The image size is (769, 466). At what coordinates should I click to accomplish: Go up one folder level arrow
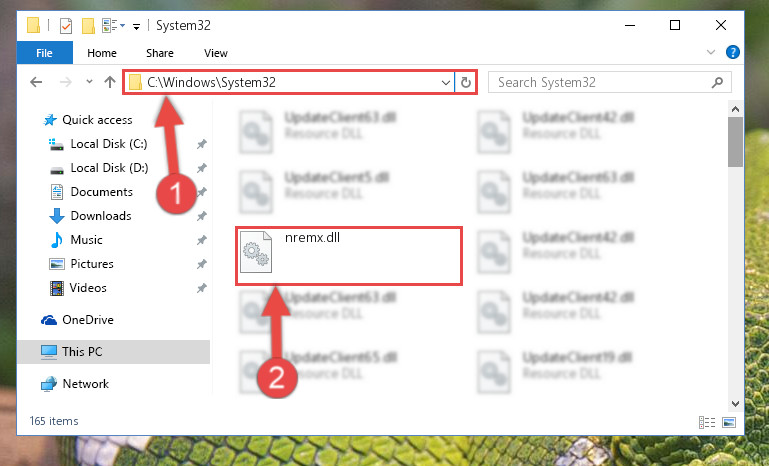(110, 82)
